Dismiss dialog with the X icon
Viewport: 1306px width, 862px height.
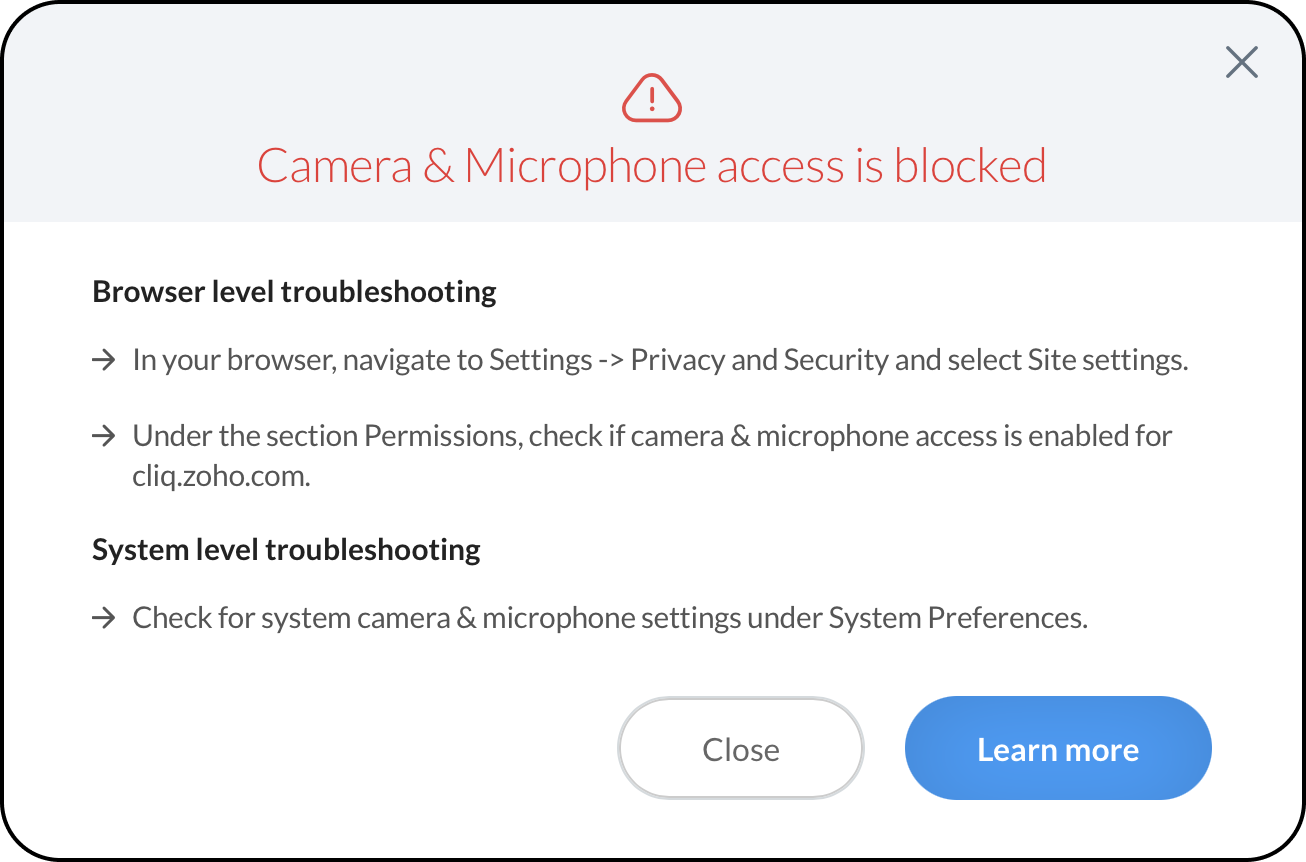1241,63
